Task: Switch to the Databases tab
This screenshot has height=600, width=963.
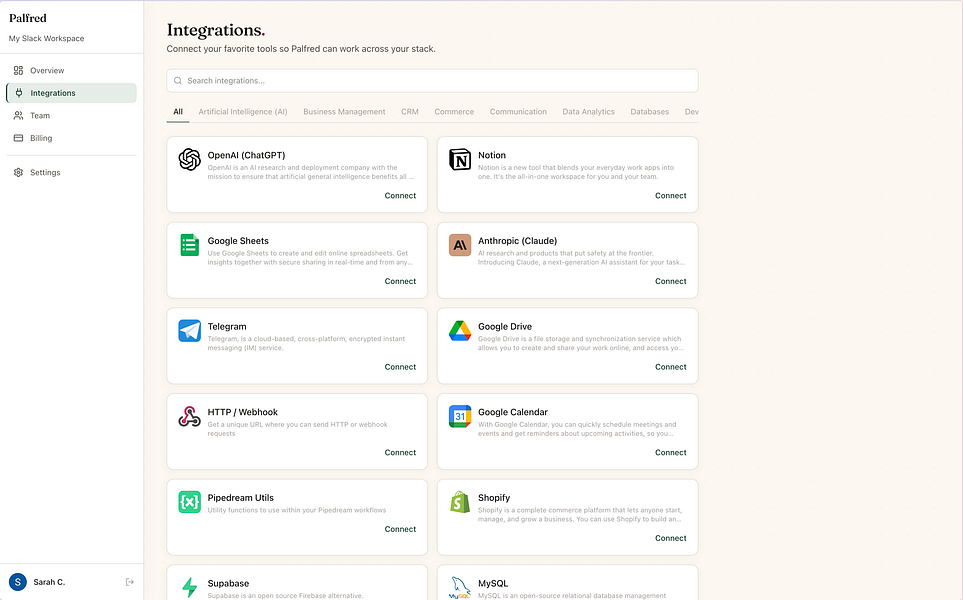Action: coord(649,112)
